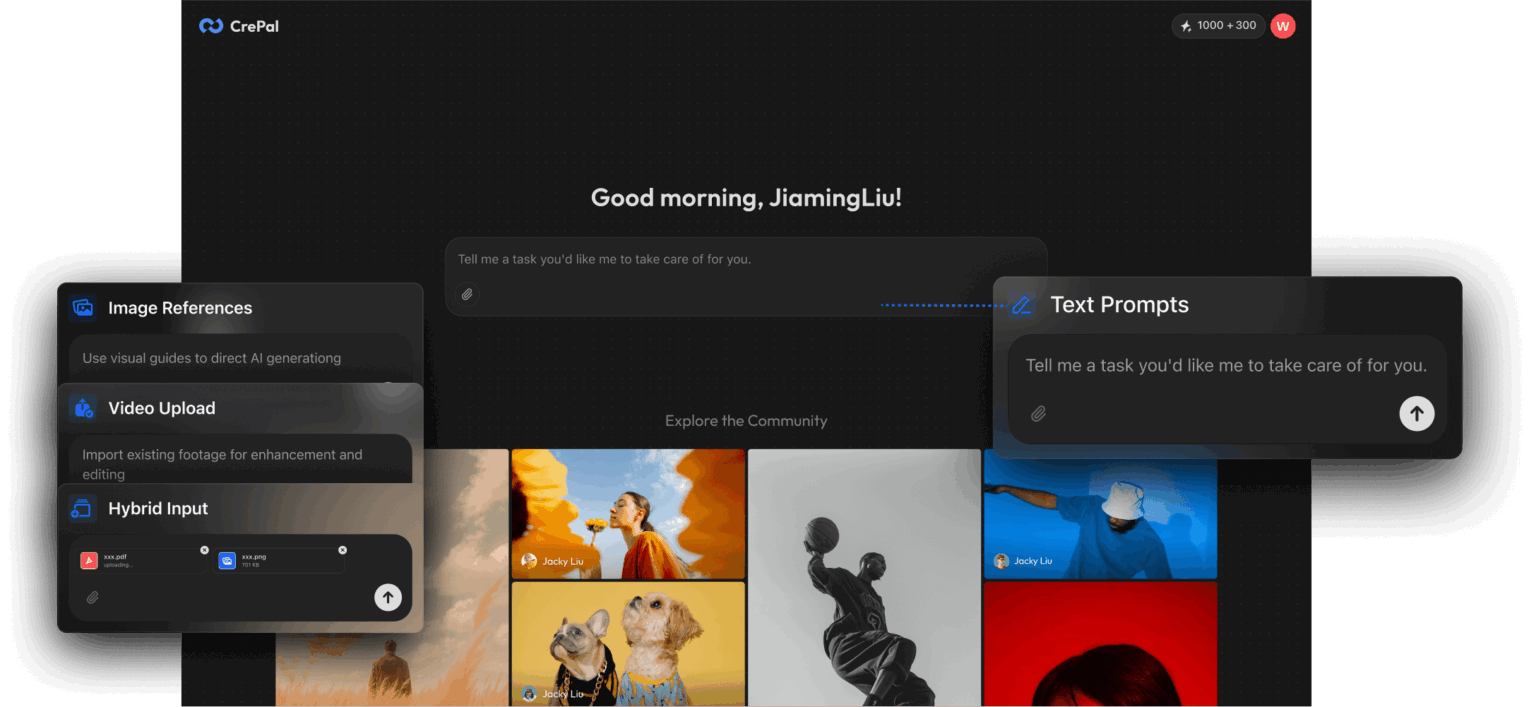Image resolution: width=1536 pixels, height=707 pixels.
Task: Open the man in bucket hat image
Action: tap(1100, 513)
